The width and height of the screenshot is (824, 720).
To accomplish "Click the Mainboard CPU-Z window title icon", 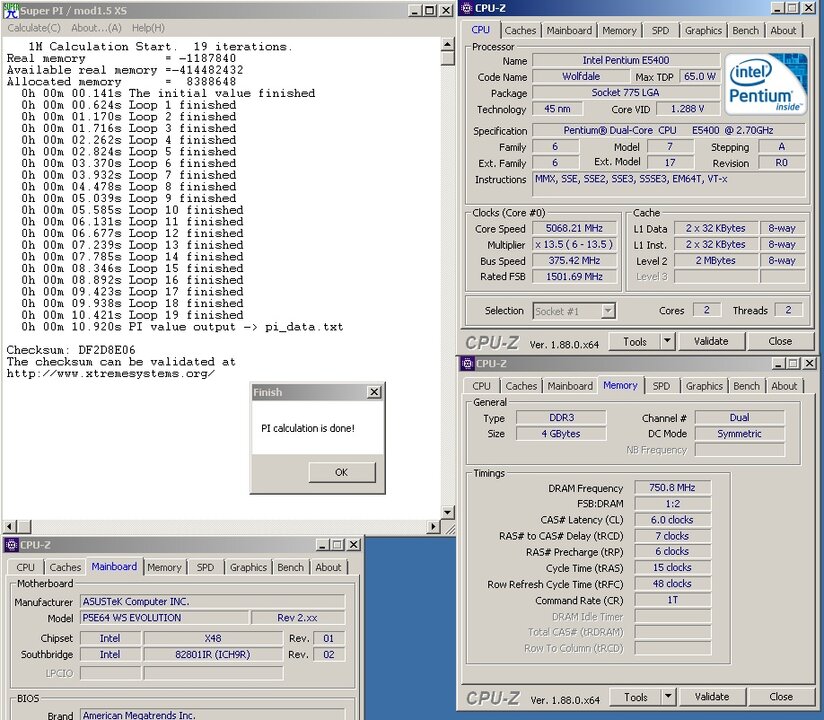I will 12,545.
